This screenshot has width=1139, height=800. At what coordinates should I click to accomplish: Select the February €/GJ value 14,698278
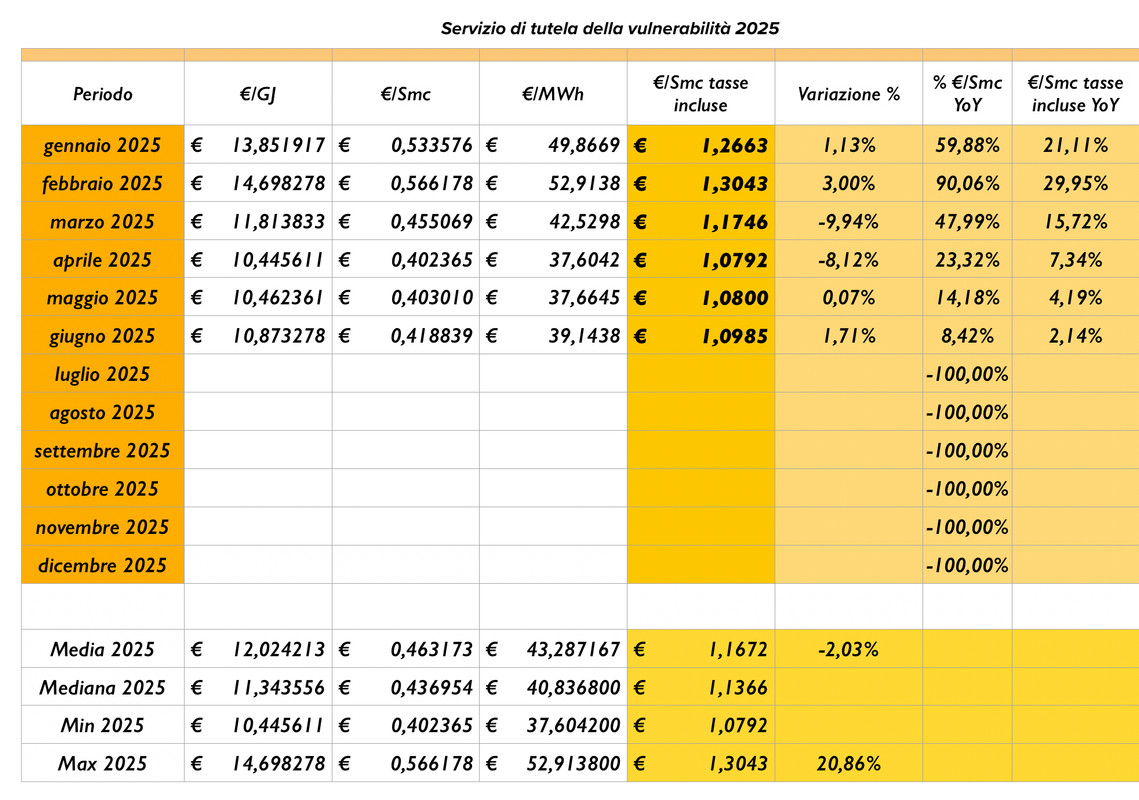(258, 183)
